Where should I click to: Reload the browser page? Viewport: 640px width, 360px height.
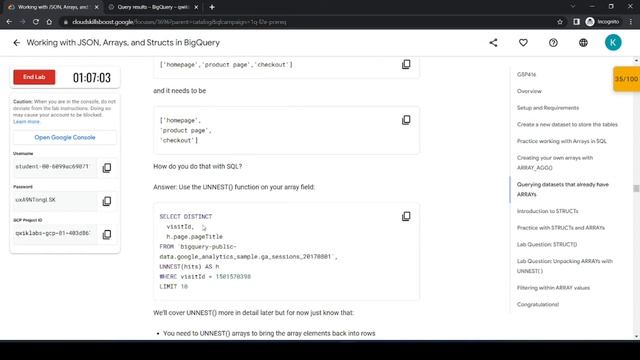[x=36, y=22]
